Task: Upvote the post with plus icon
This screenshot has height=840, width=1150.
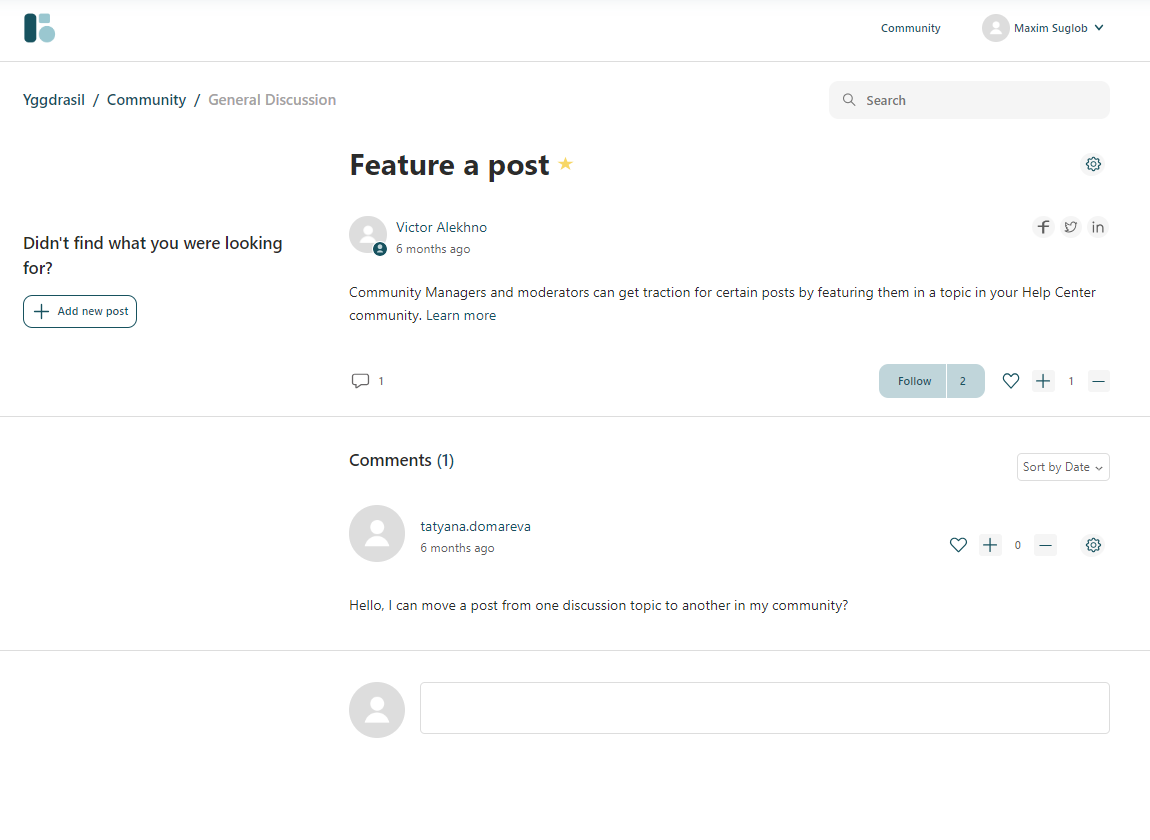Action: click(1043, 381)
